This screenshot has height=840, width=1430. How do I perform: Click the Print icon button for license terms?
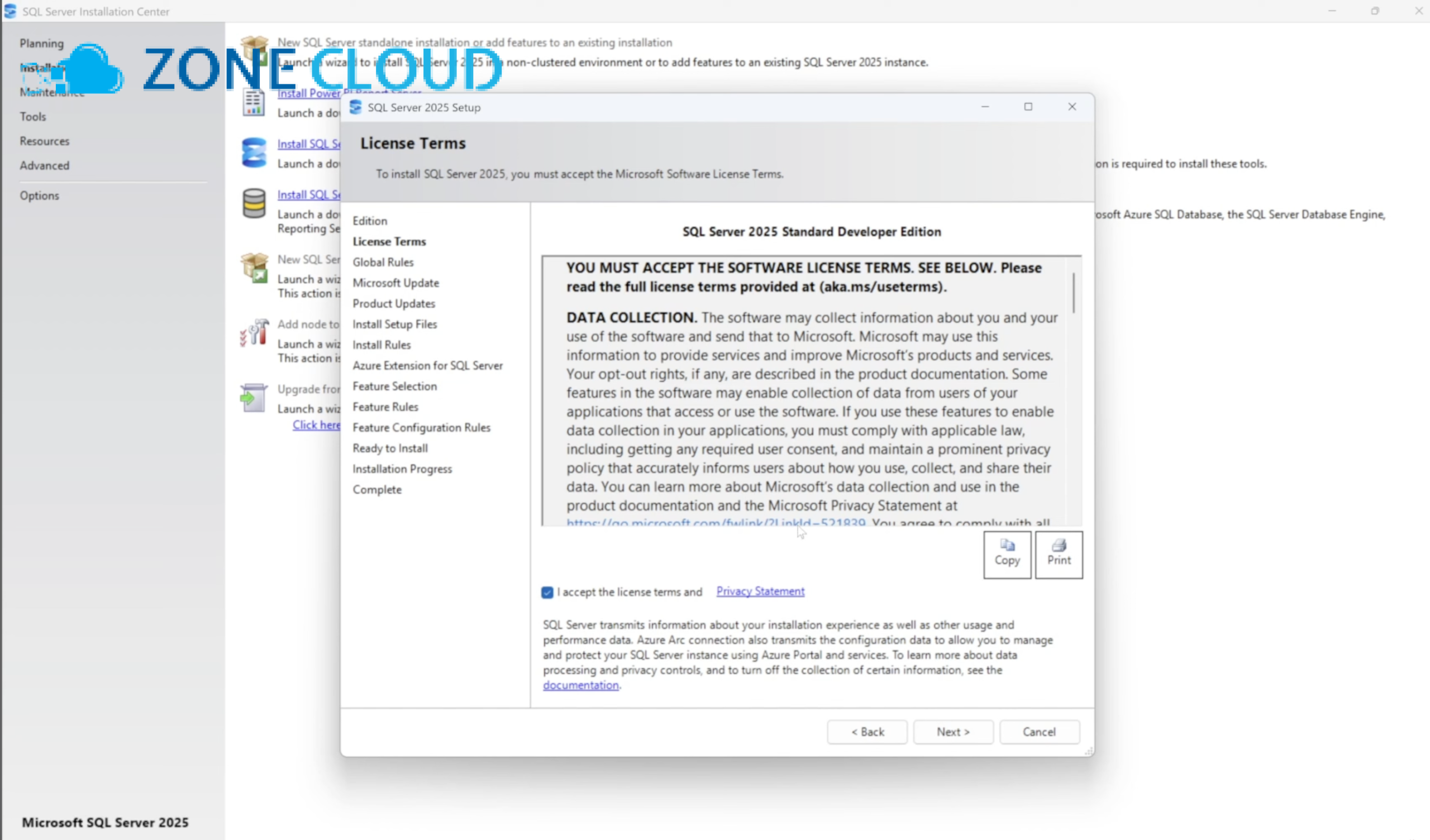1059,555
